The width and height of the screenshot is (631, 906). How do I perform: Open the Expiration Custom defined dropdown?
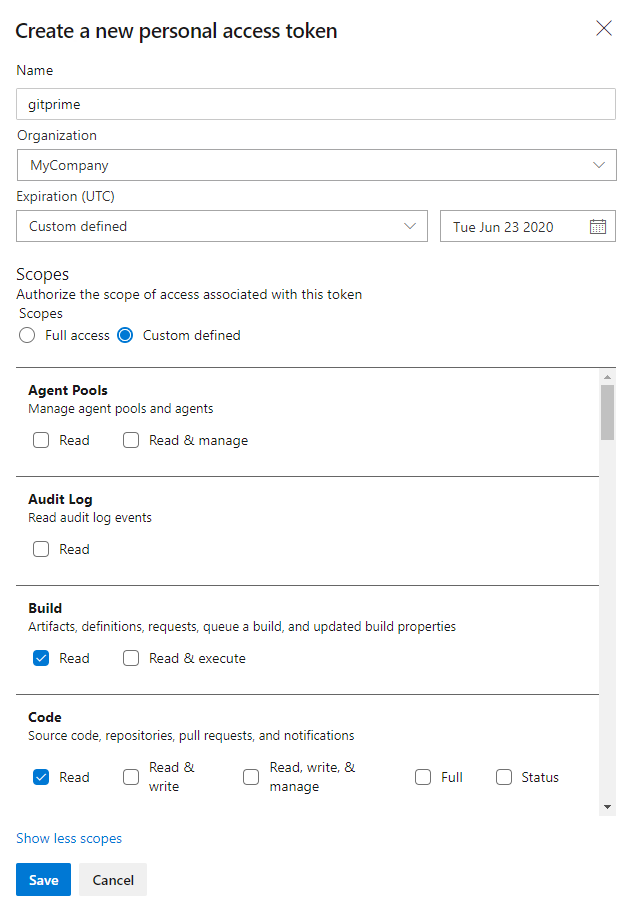click(x=222, y=226)
